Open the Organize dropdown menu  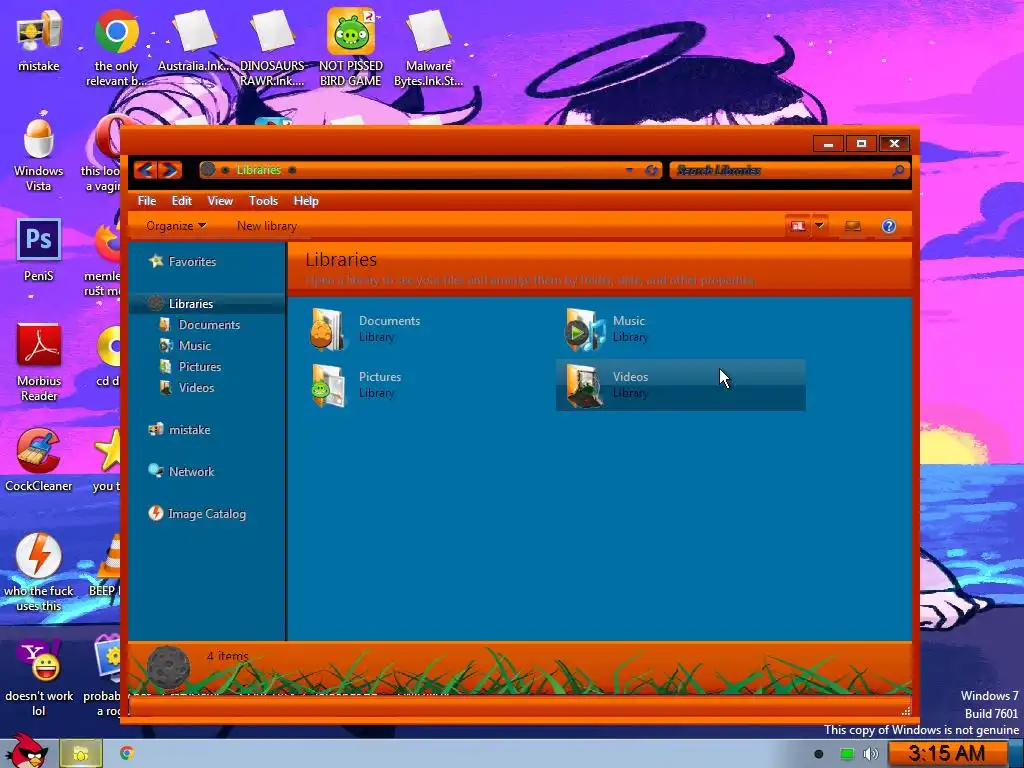[x=176, y=226]
